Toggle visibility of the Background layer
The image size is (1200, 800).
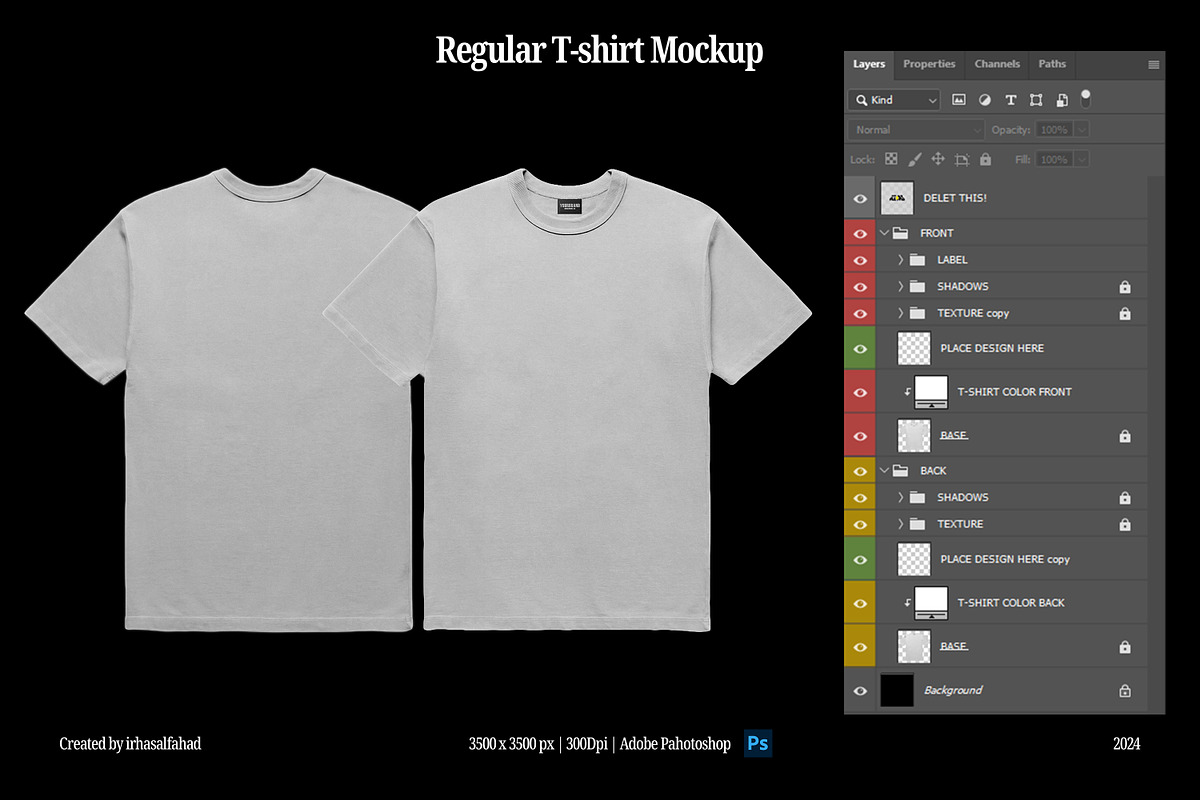pos(860,690)
